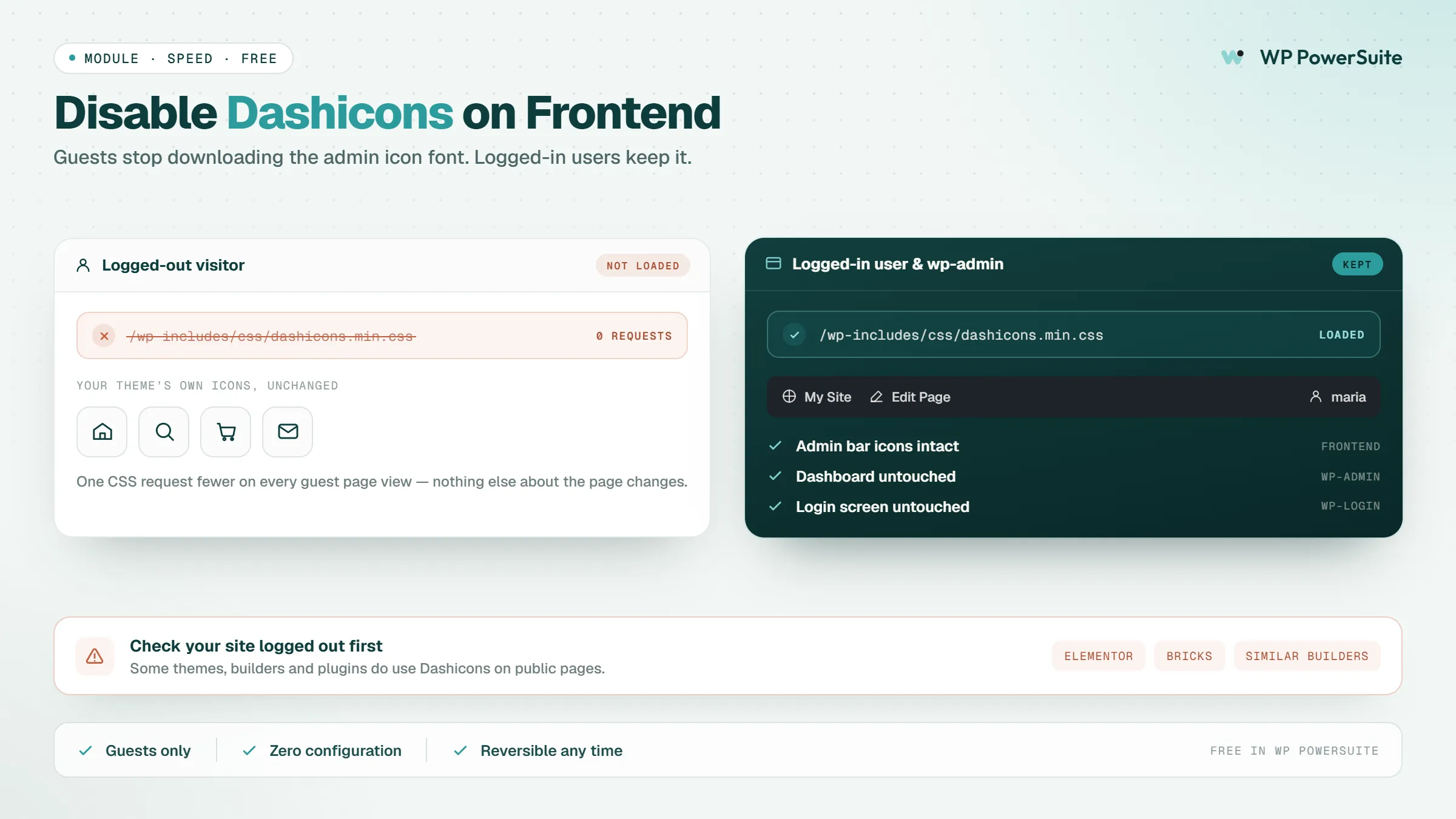Select the BRICKS tag

point(1189,656)
